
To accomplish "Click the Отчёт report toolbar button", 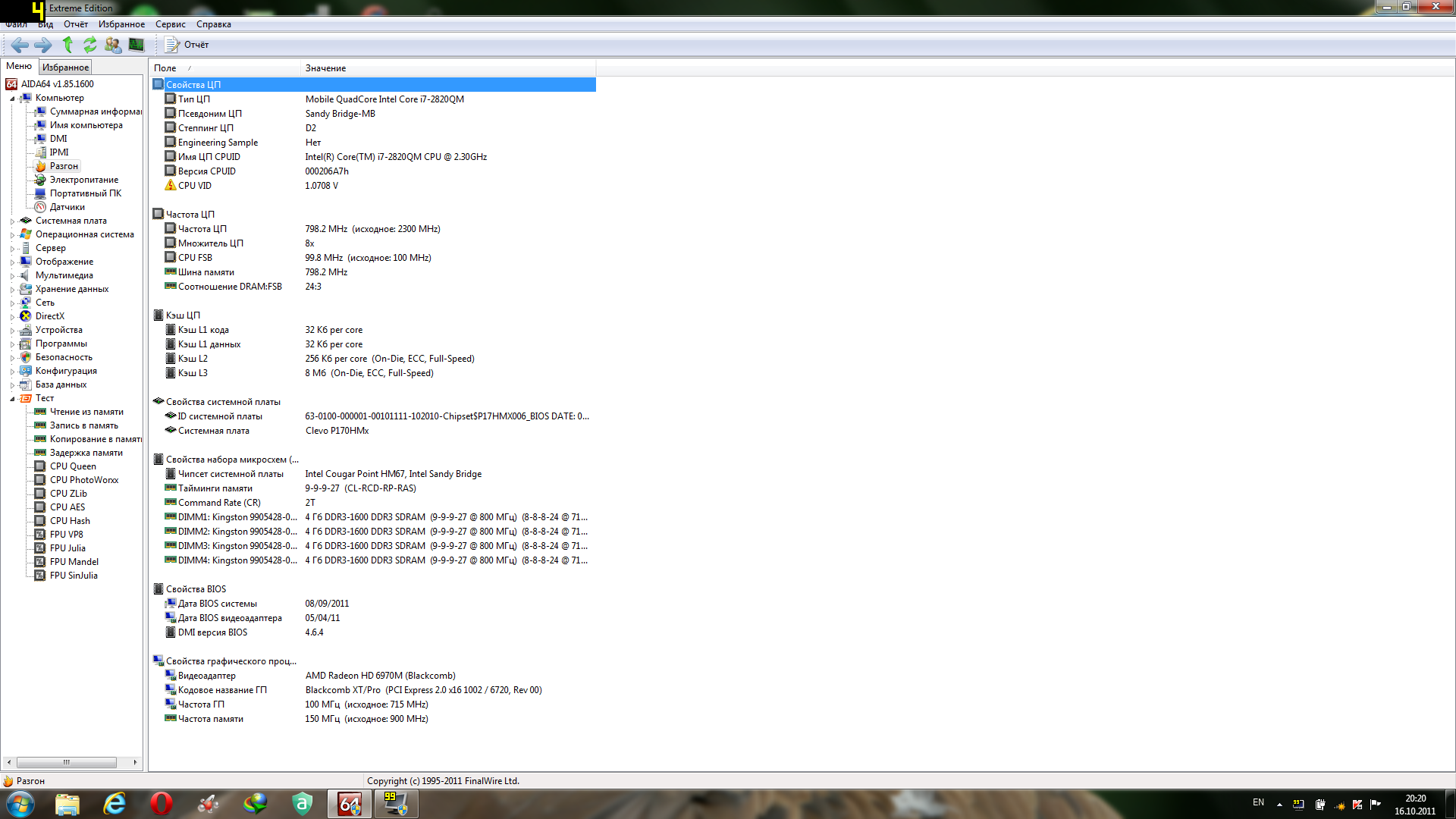I will pyautogui.click(x=187, y=45).
